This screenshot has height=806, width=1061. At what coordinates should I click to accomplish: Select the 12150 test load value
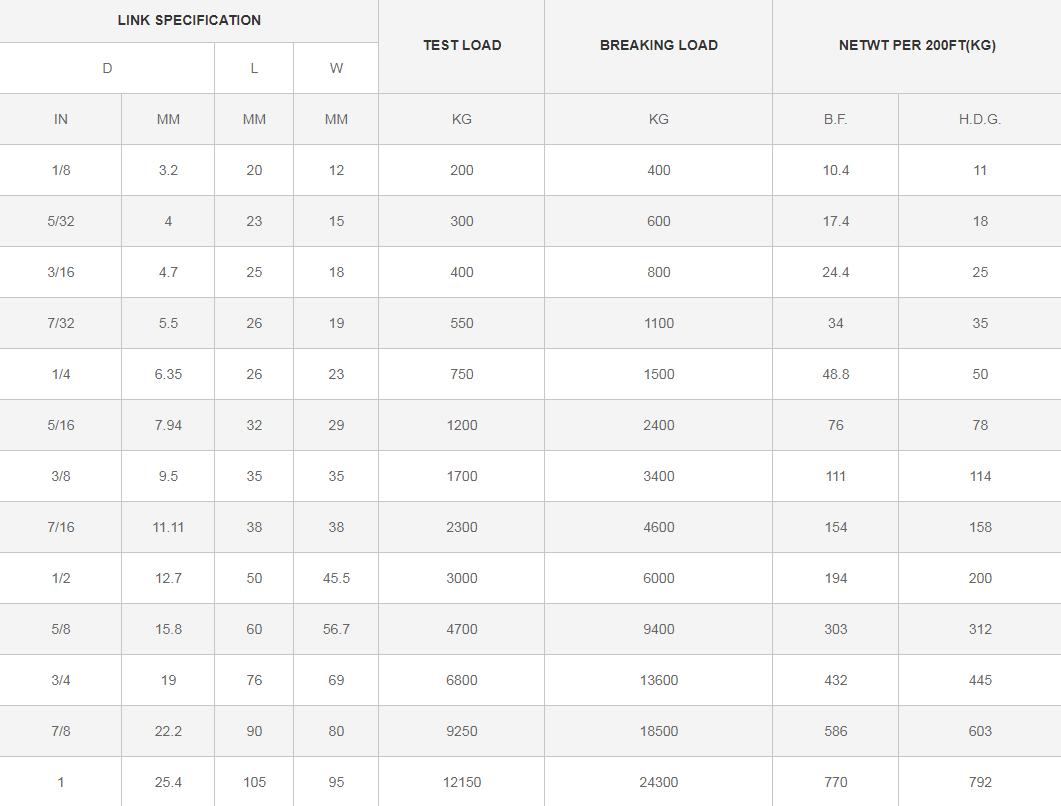click(x=462, y=782)
